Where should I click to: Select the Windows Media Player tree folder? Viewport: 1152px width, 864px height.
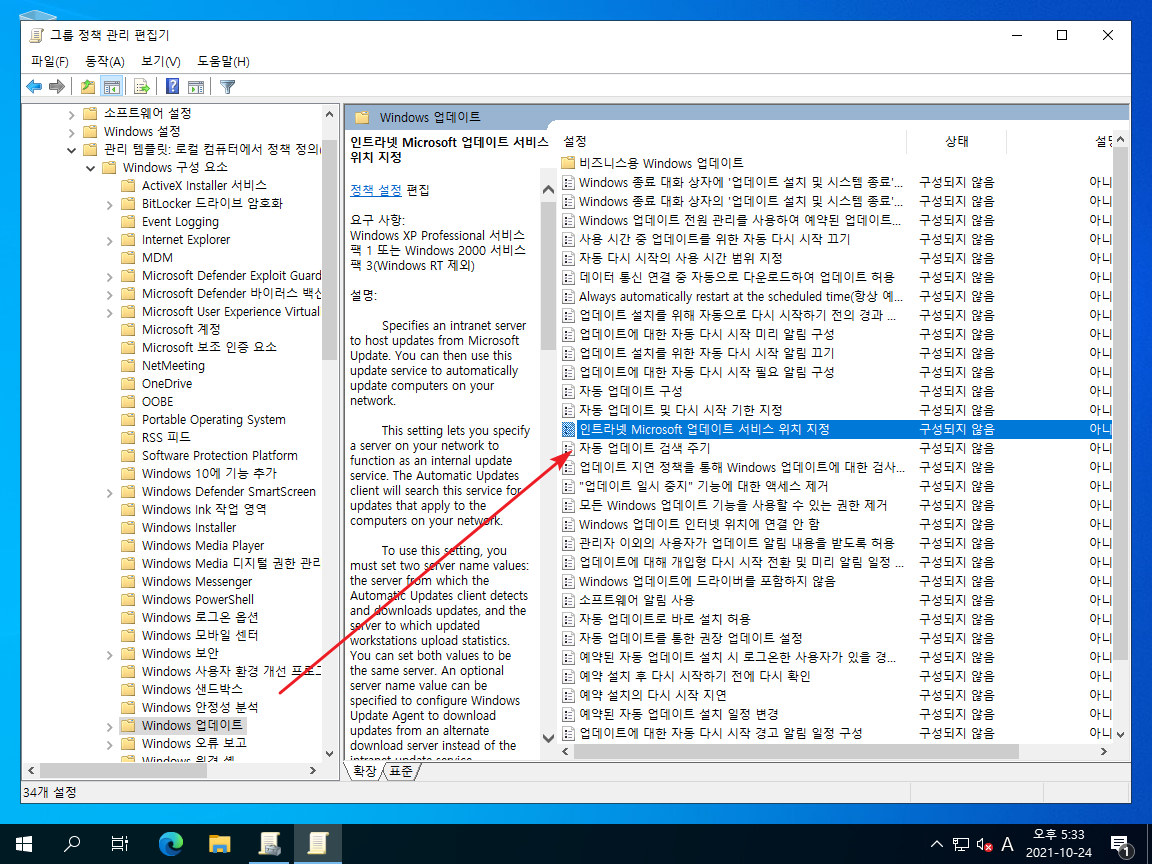click(x=203, y=546)
